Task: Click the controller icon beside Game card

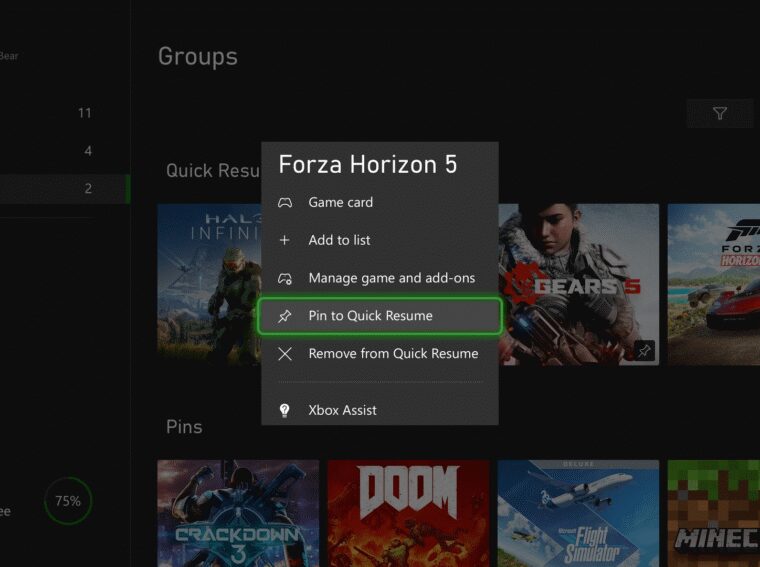Action: point(285,203)
